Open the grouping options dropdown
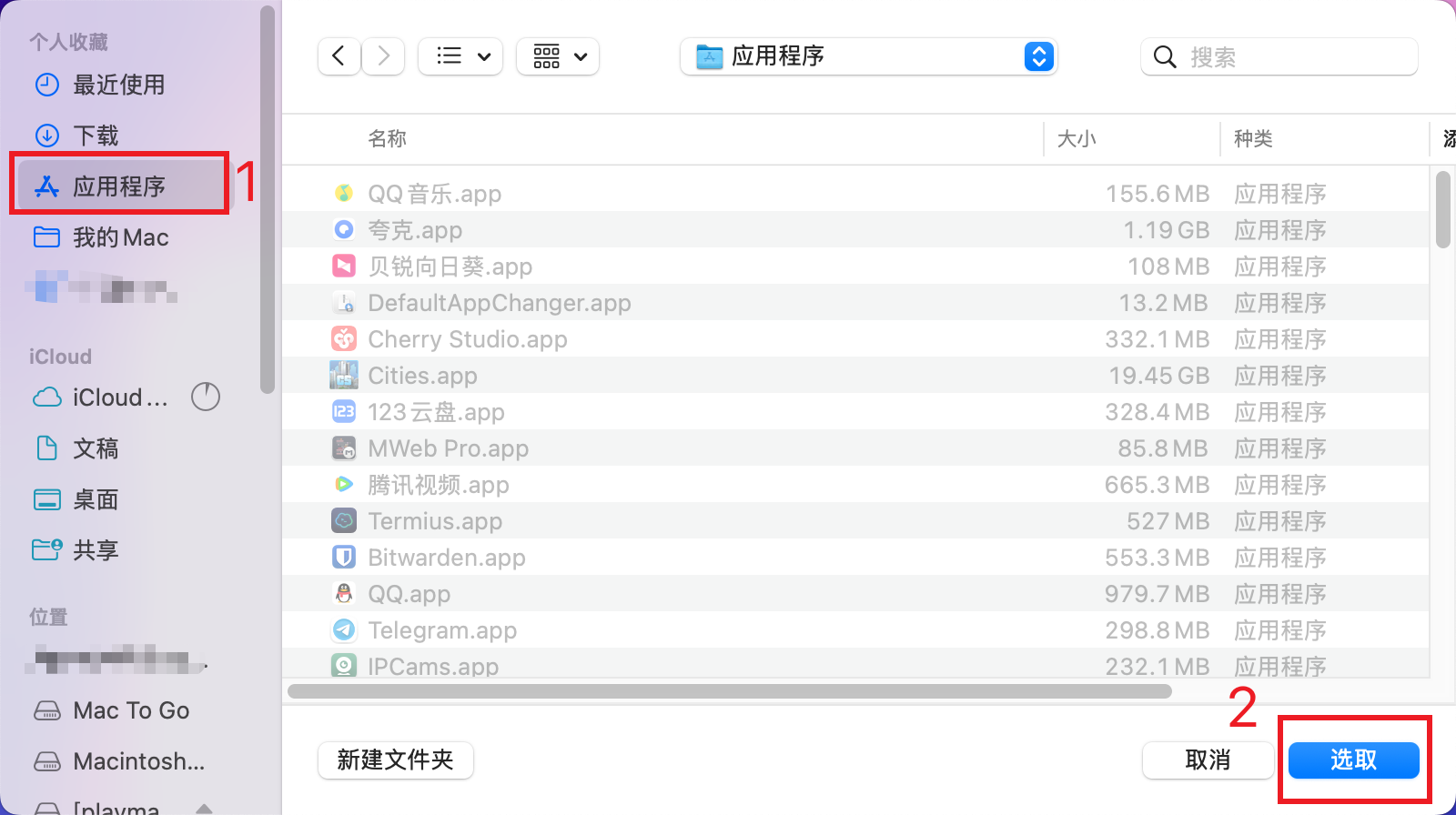The width and height of the screenshot is (1456, 815). click(x=558, y=56)
